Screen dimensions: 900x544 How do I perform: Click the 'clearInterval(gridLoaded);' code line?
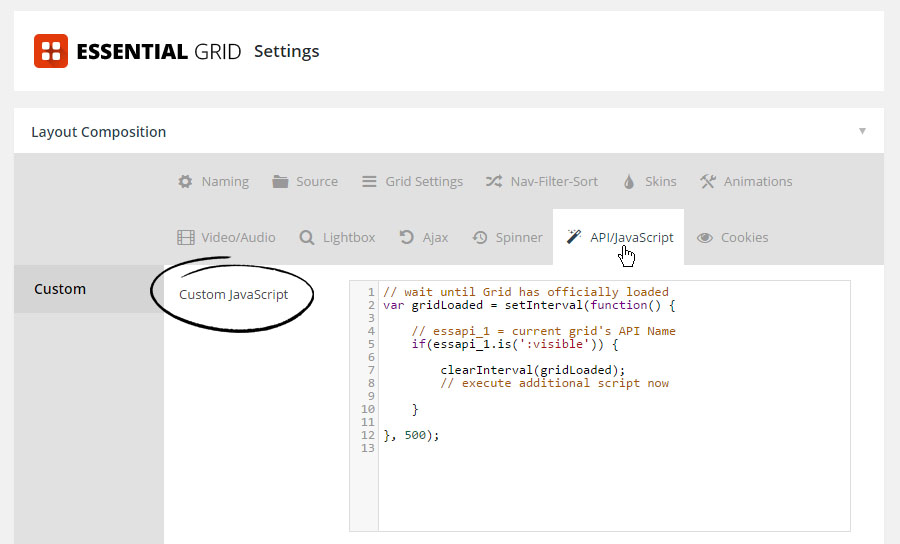click(x=533, y=370)
